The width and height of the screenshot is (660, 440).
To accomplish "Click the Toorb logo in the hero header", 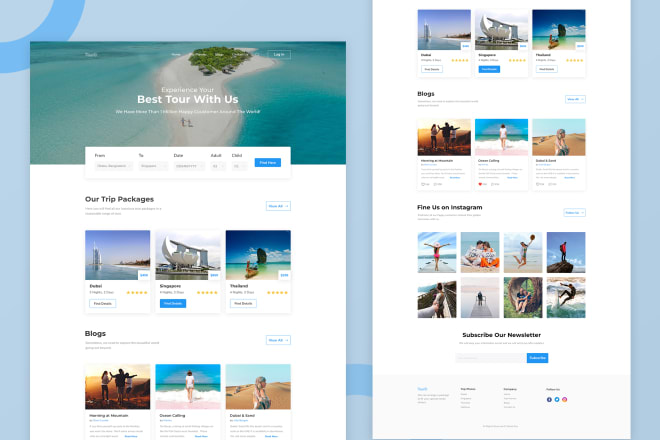I will (x=91, y=54).
